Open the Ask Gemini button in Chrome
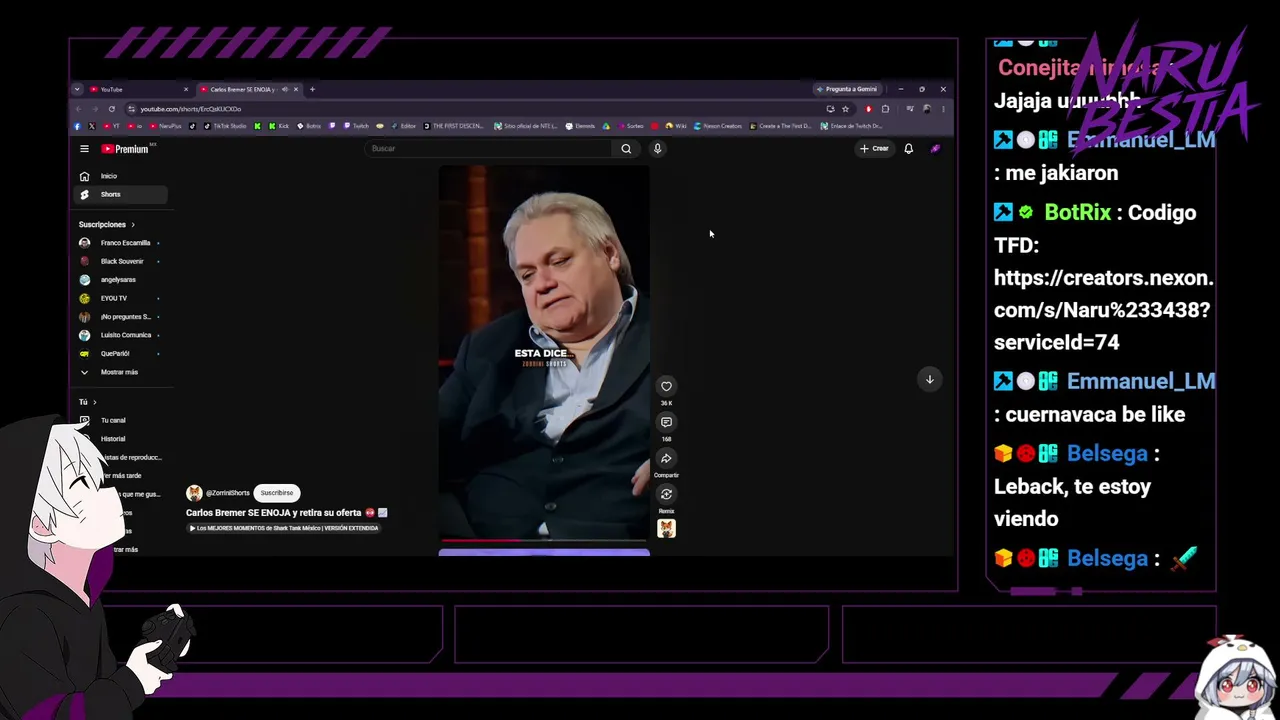 [x=847, y=89]
